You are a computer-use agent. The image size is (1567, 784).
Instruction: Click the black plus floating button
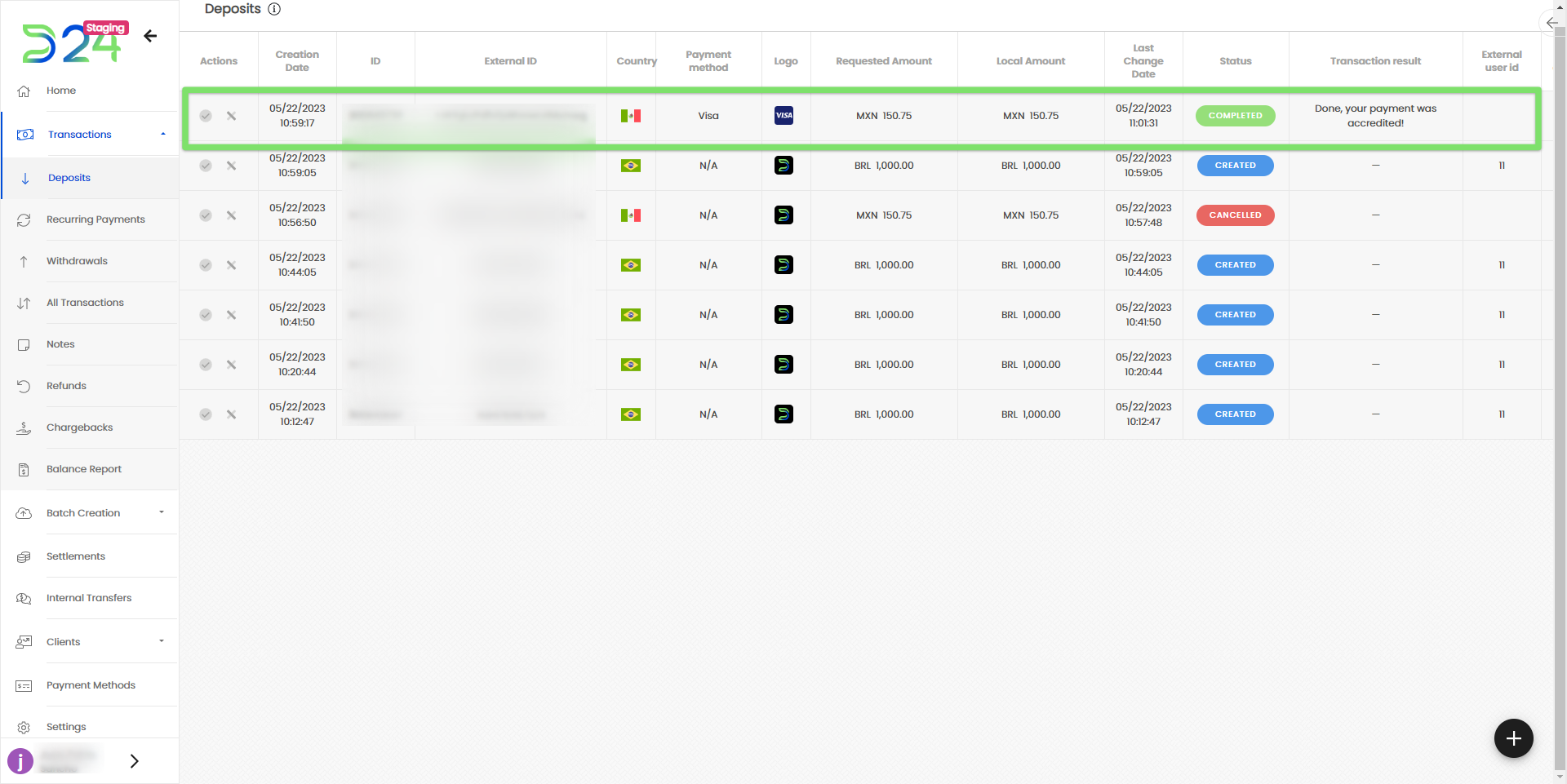1513,738
